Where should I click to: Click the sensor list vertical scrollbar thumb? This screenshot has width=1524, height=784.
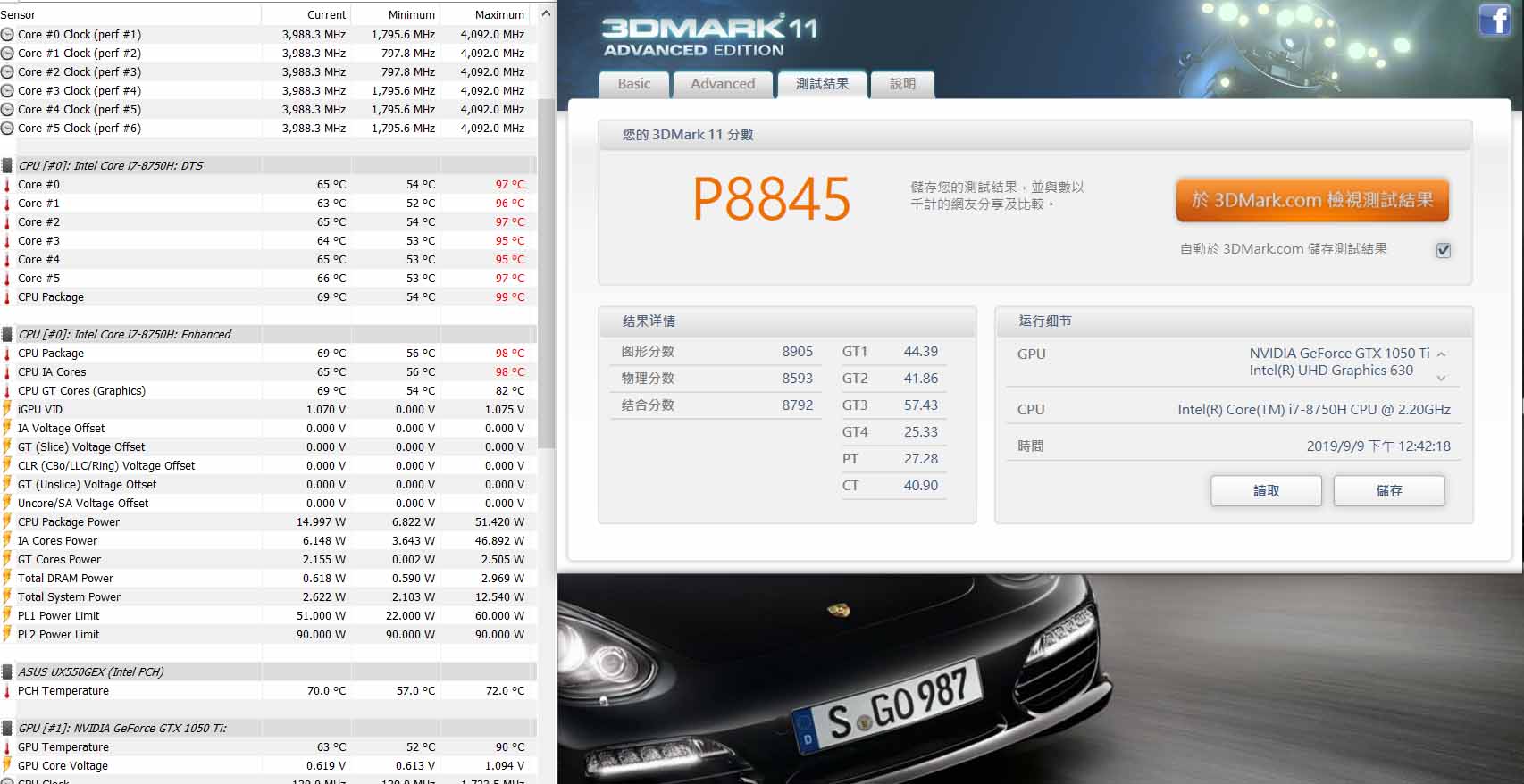(547, 272)
